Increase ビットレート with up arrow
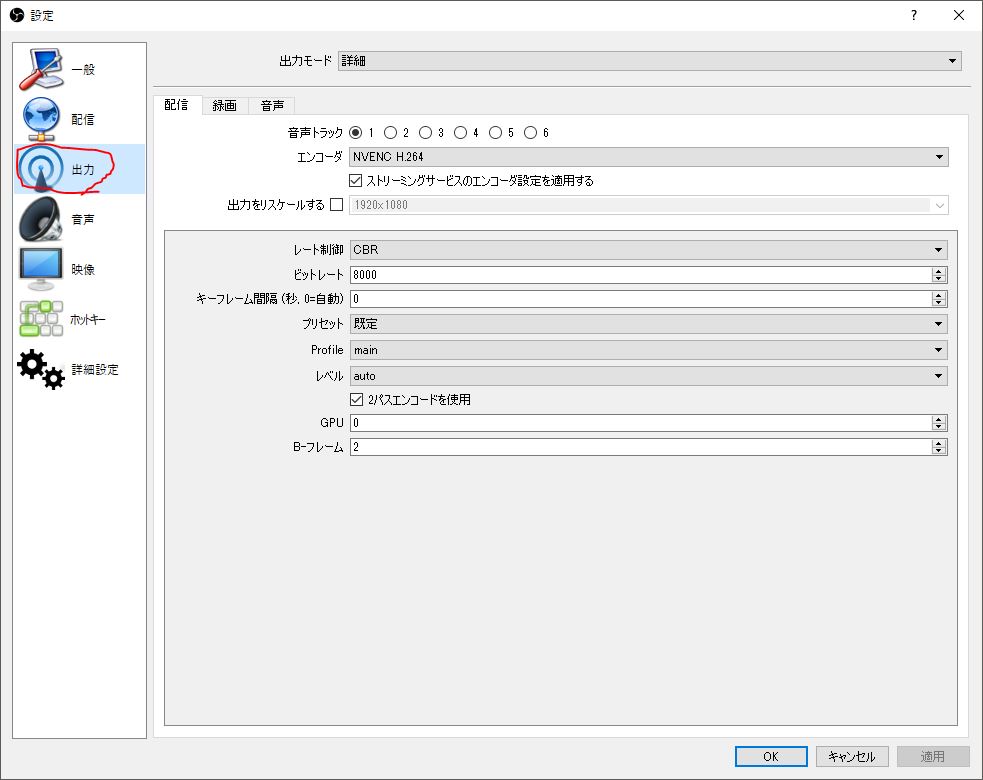 [938, 271]
